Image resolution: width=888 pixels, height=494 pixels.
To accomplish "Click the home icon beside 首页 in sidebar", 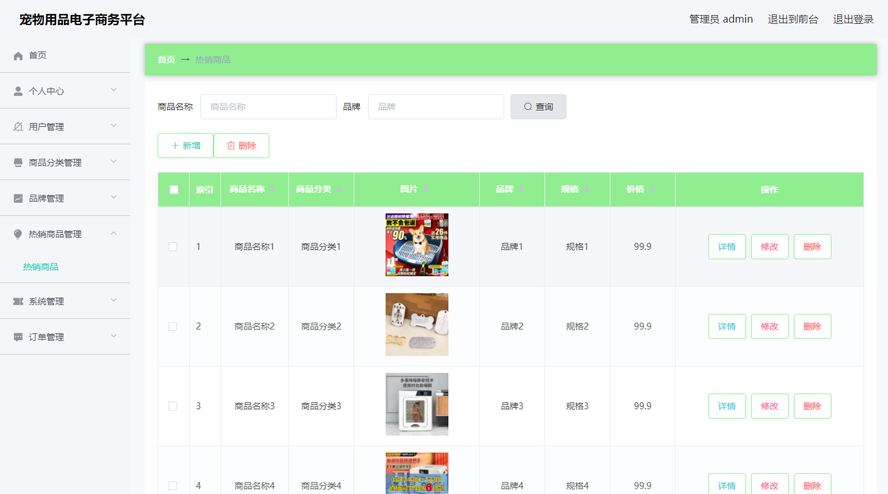I will (18, 56).
